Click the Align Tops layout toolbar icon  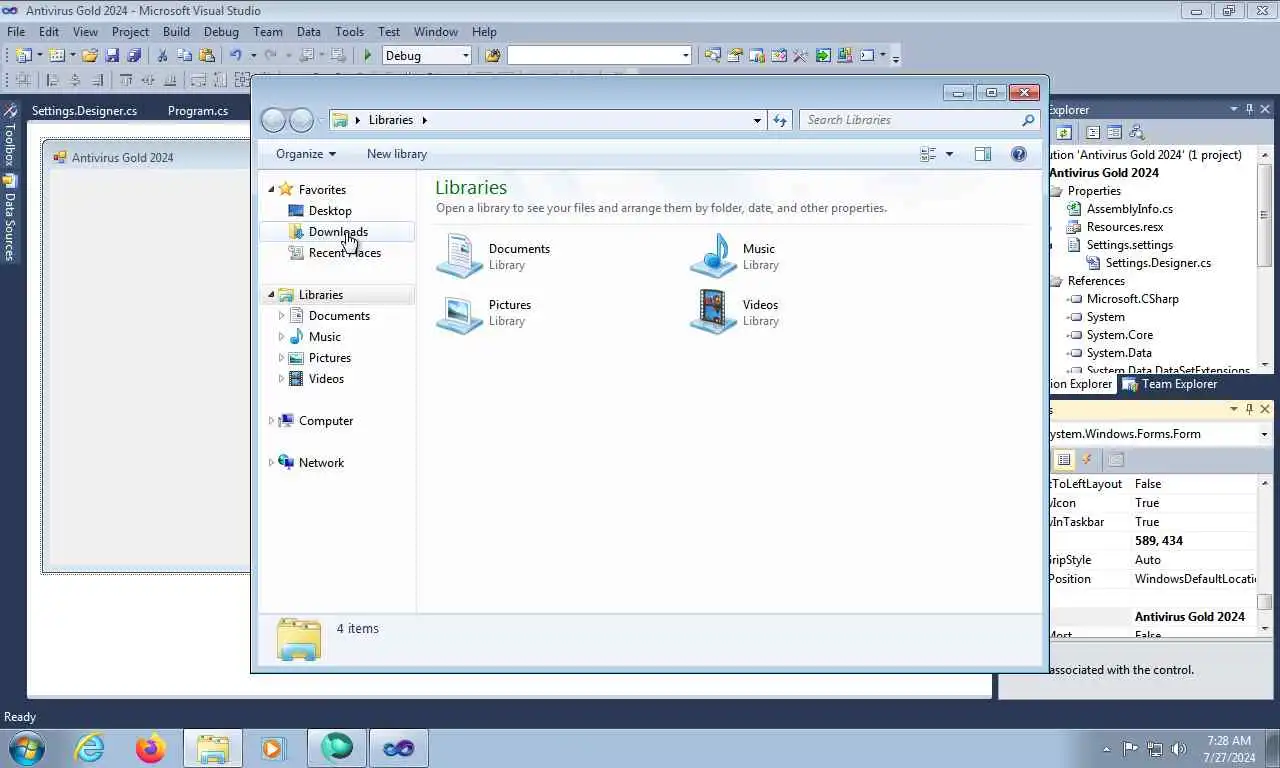(126, 80)
